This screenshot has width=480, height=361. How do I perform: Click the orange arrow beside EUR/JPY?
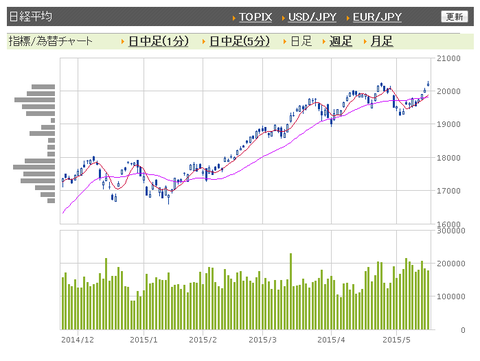[348, 18]
